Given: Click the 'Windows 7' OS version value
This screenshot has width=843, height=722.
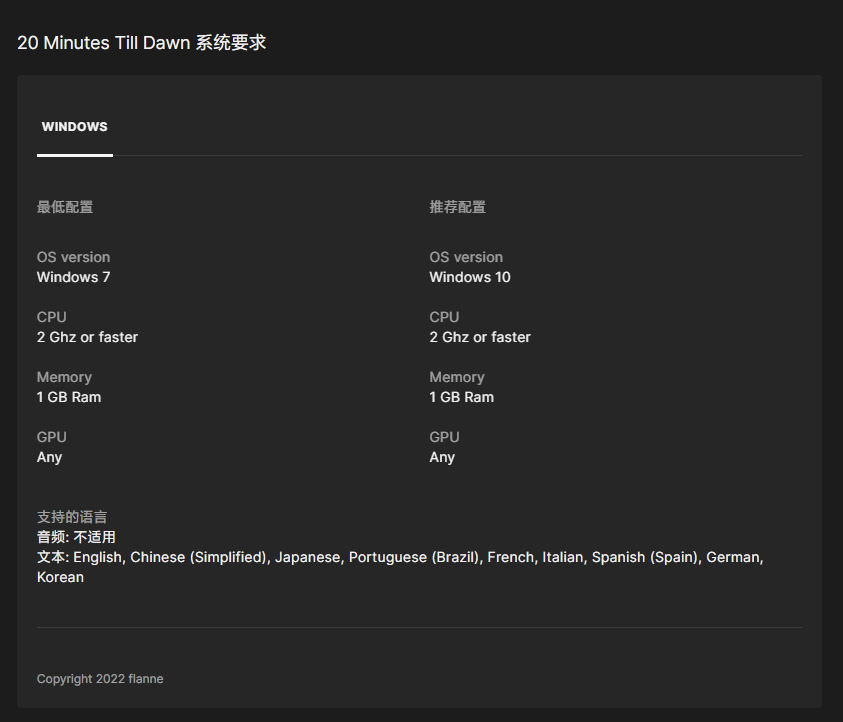Looking at the screenshot, I should click(x=73, y=277).
